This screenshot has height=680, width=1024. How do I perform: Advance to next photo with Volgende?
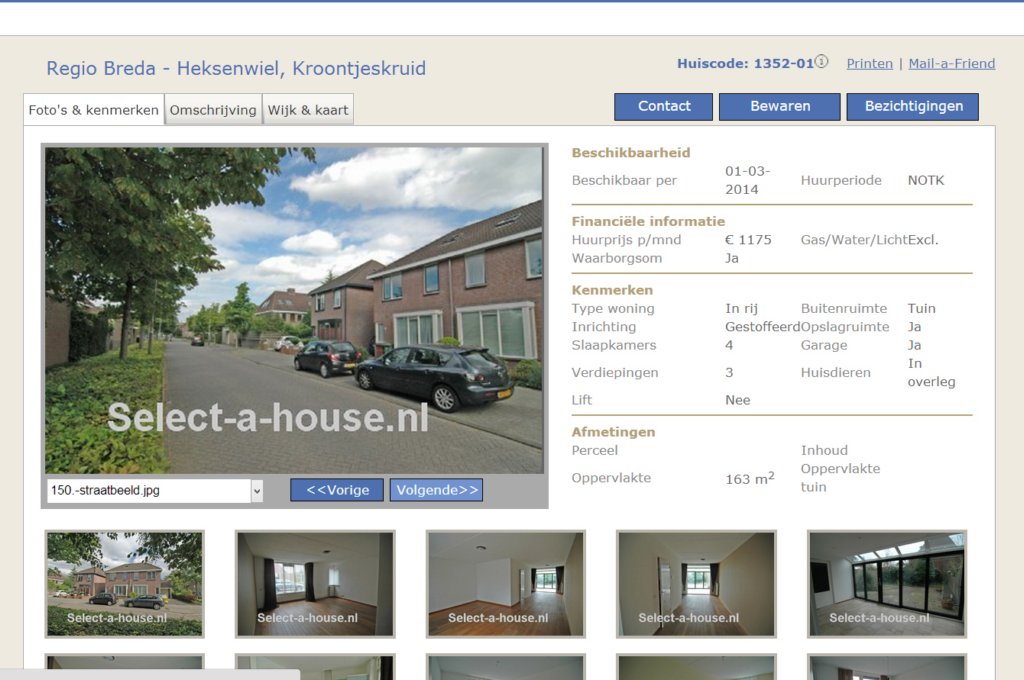(436, 490)
